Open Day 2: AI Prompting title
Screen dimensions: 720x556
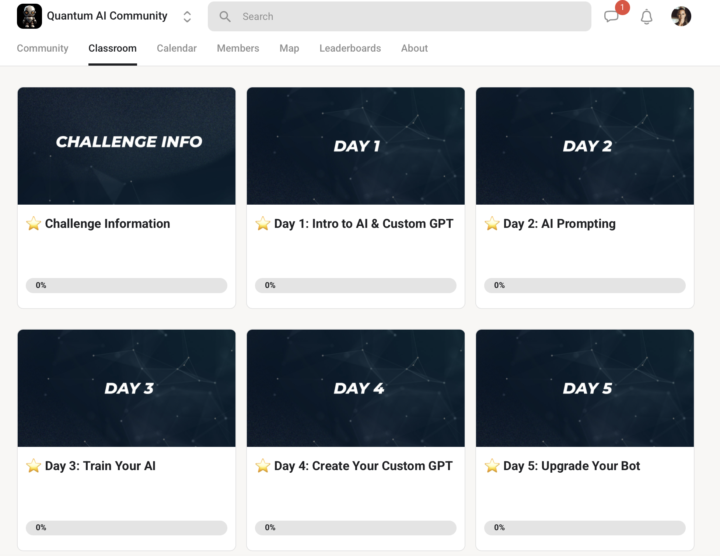pyautogui.click(x=559, y=224)
